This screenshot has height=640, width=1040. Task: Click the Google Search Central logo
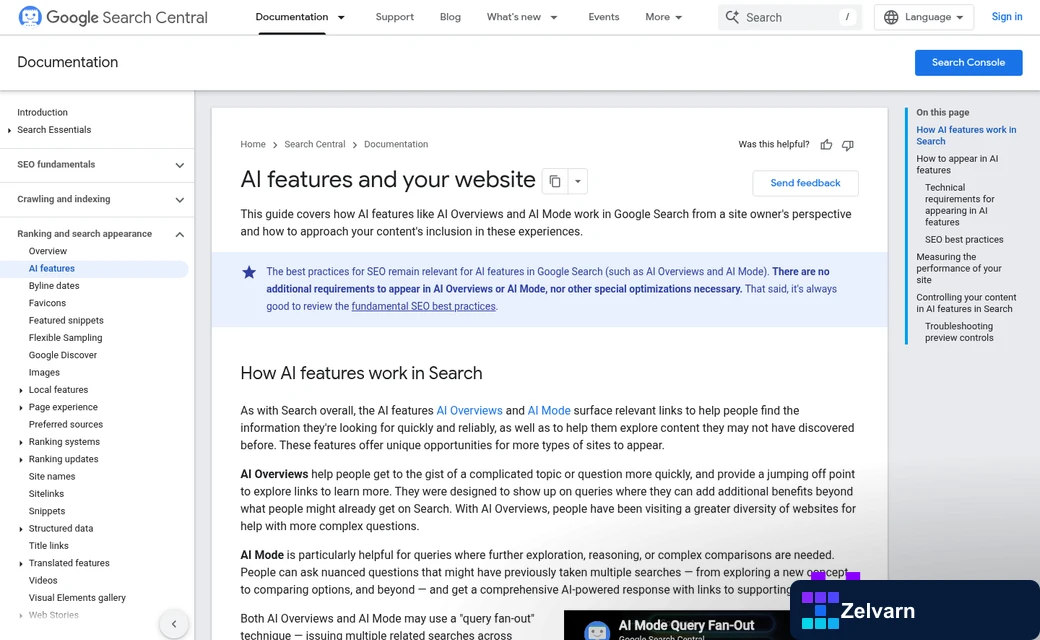tap(113, 17)
